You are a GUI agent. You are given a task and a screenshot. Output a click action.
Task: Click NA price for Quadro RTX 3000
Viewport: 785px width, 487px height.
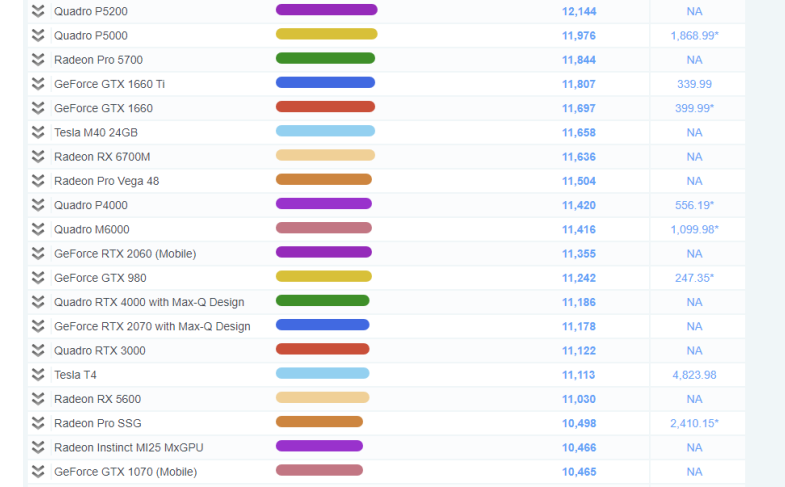[694, 351]
